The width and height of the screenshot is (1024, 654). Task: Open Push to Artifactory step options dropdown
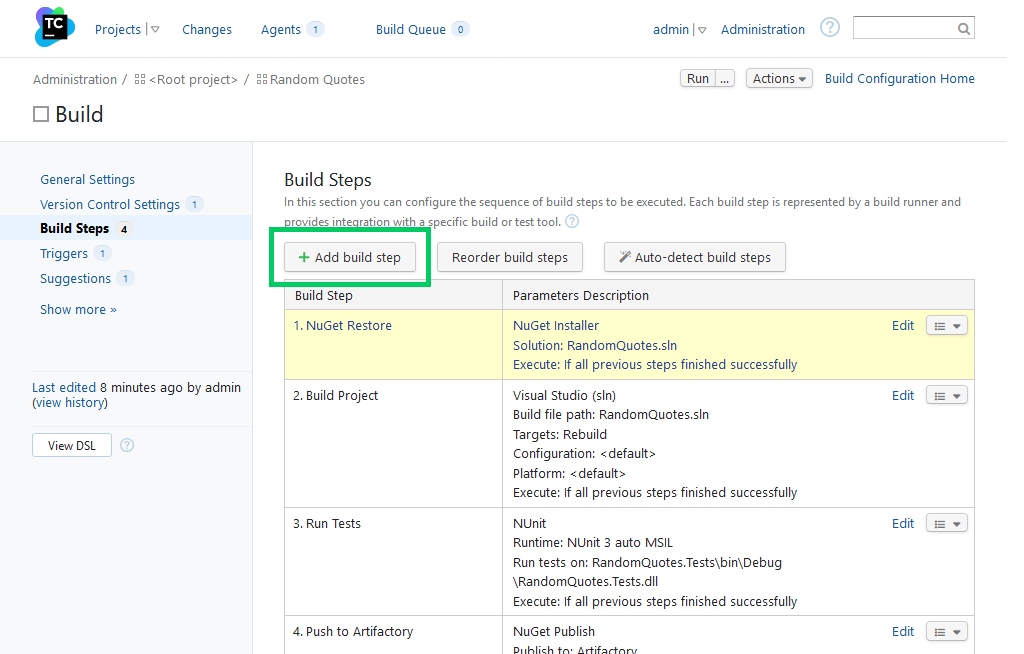coord(946,632)
